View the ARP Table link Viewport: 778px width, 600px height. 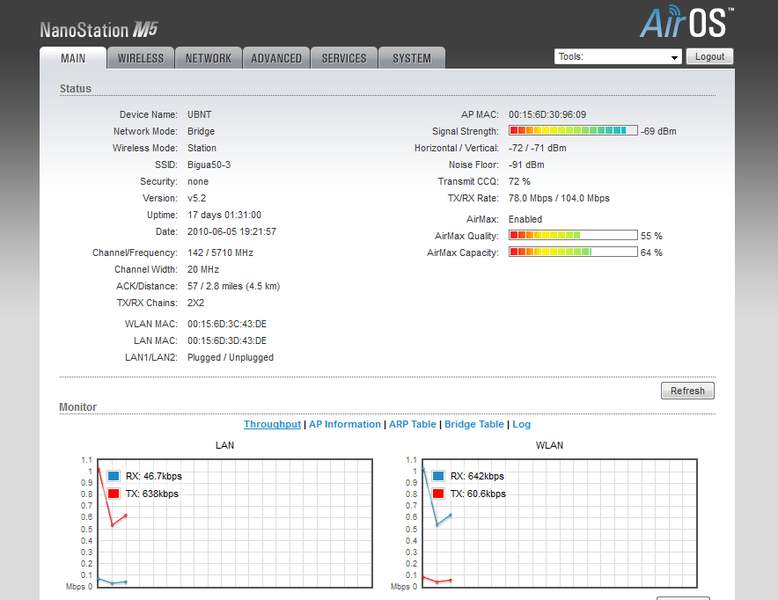coord(412,424)
